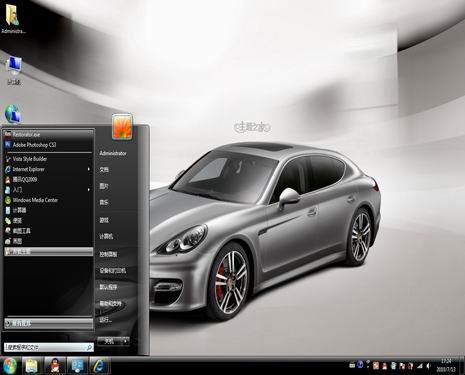This screenshot has height=375, width=465.
Task: Click the user account picture in Start menu
Action: click(122, 126)
